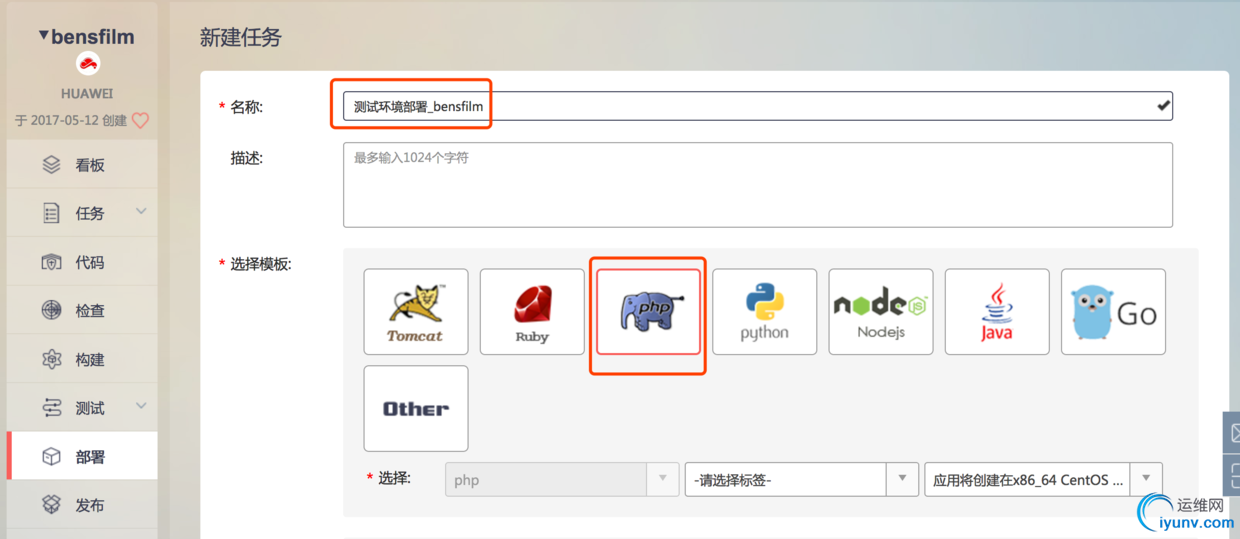
Task: Collapse the bensfilm project triangle
Action: point(43,36)
